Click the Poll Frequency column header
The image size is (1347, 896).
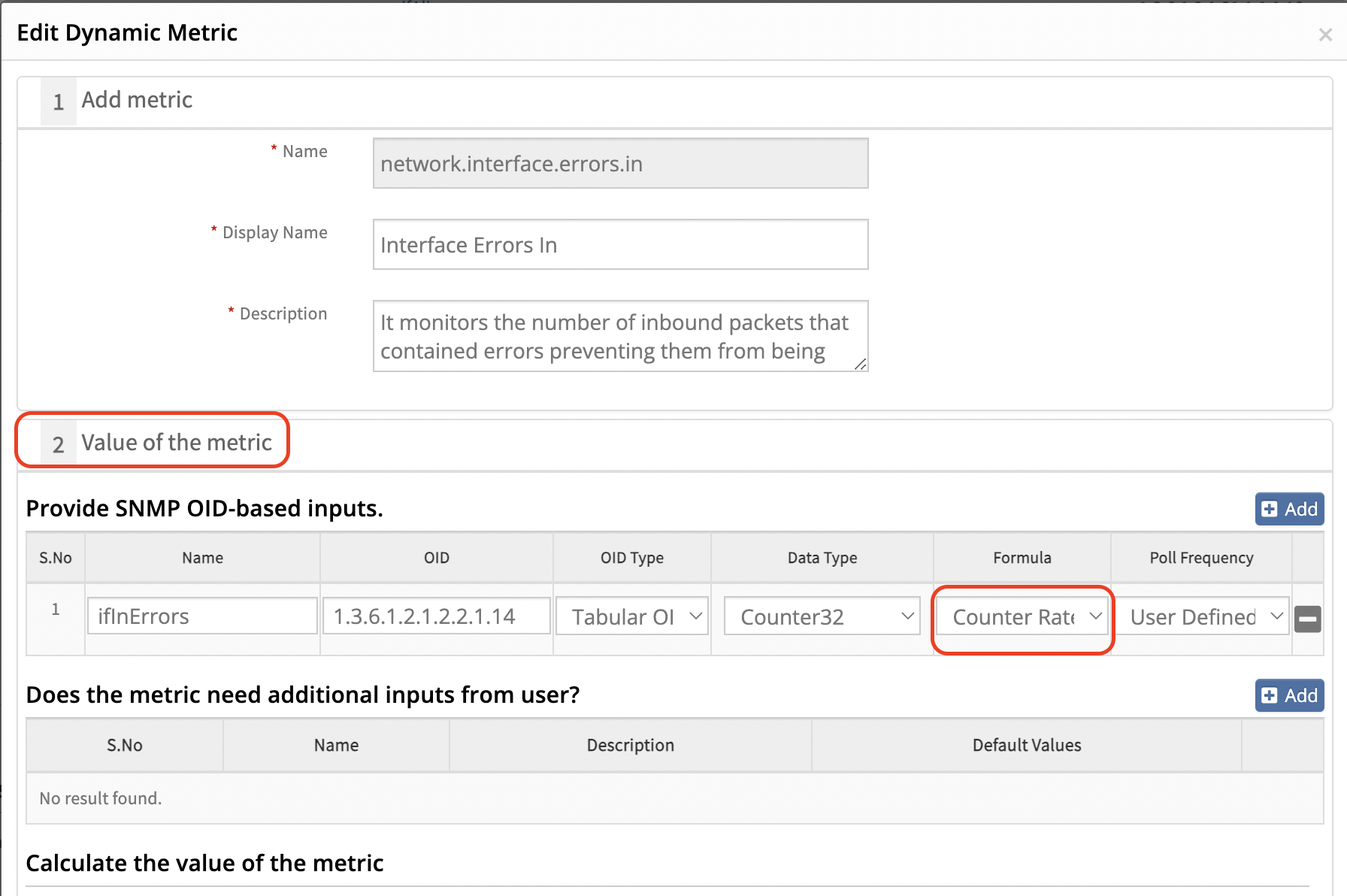pos(1200,558)
